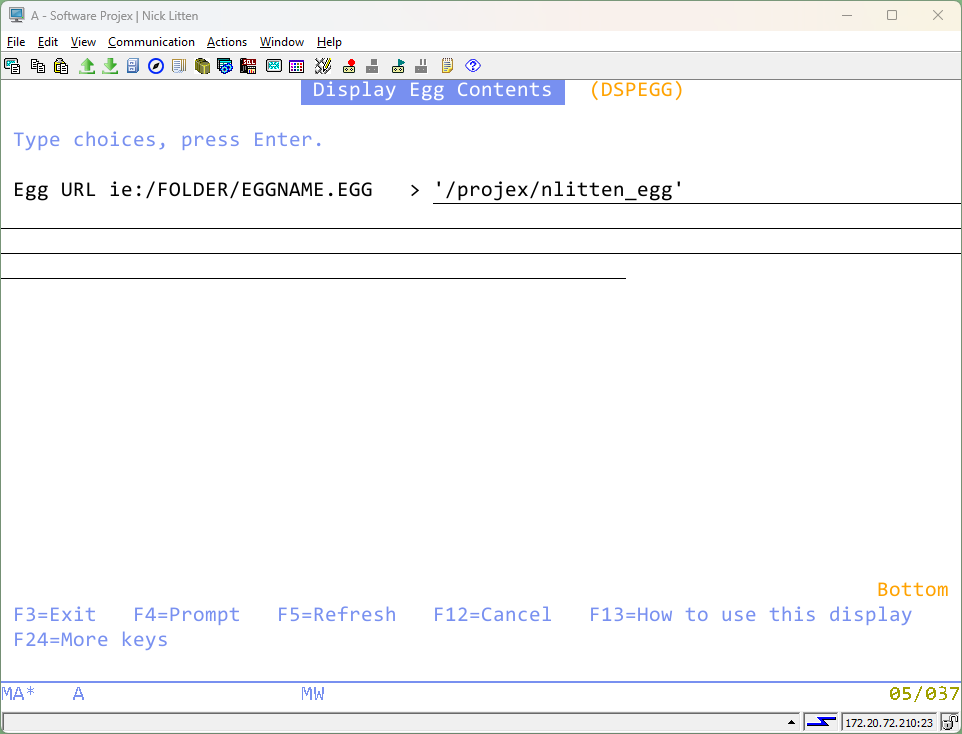Image resolution: width=962 pixels, height=734 pixels.
Task: Click F5=Refresh function key
Action: (x=337, y=614)
